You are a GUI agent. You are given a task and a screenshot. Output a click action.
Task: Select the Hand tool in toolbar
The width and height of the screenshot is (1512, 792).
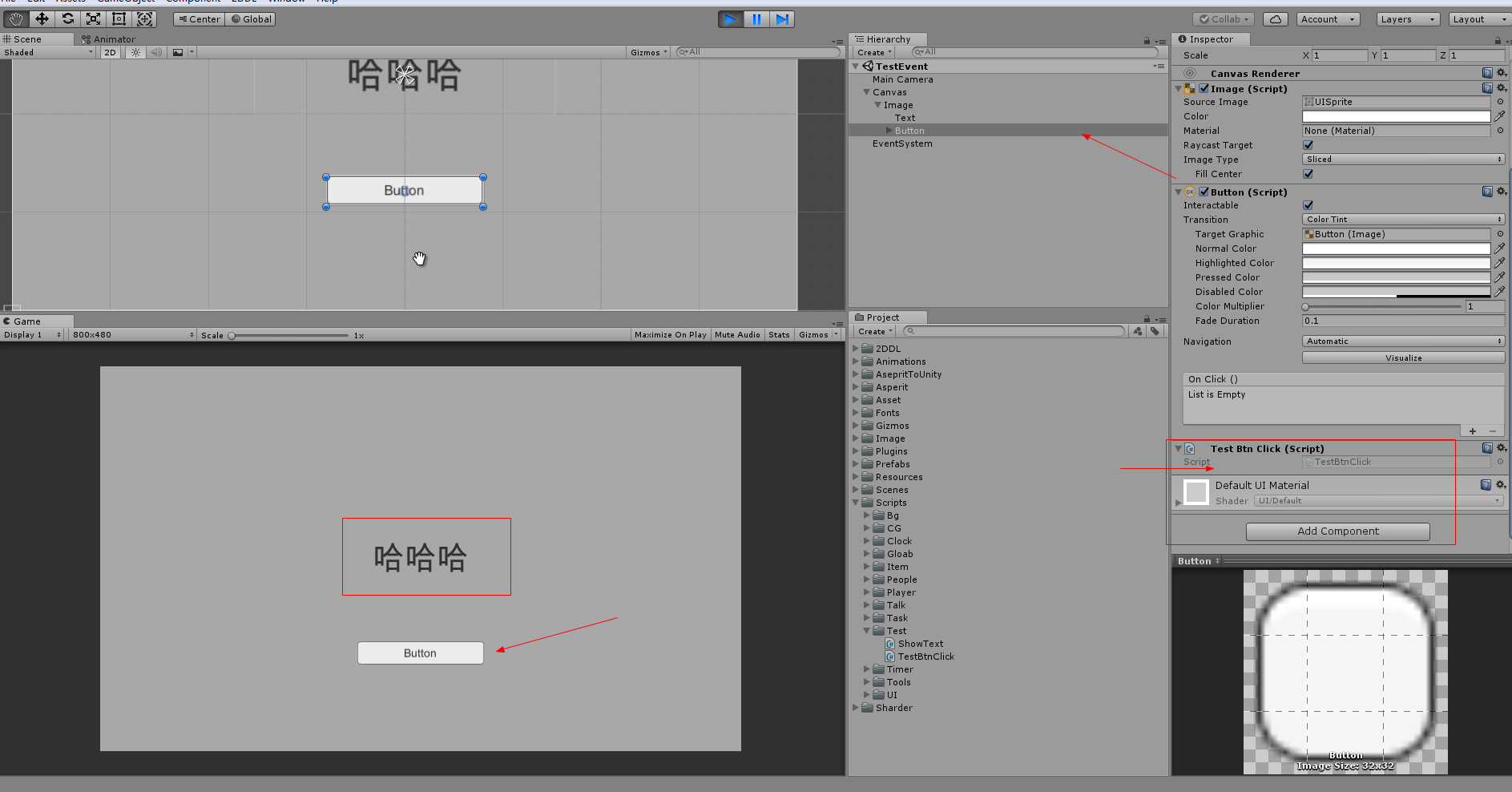tap(16, 18)
